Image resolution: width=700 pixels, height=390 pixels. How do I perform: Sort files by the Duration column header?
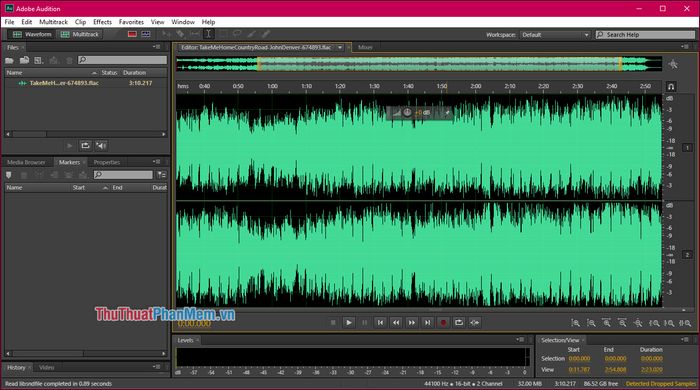tap(134, 73)
